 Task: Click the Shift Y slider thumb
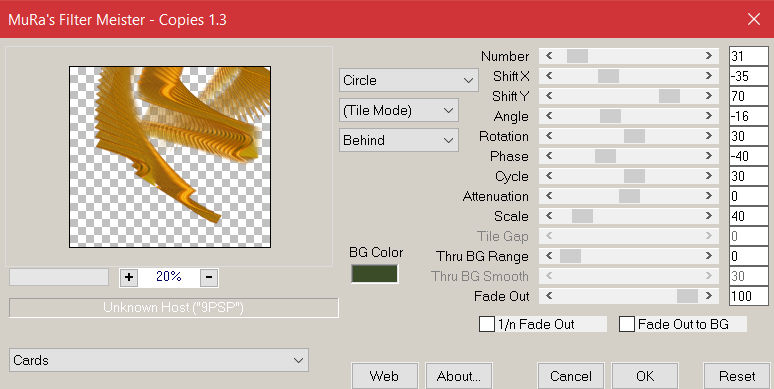(669, 96)
